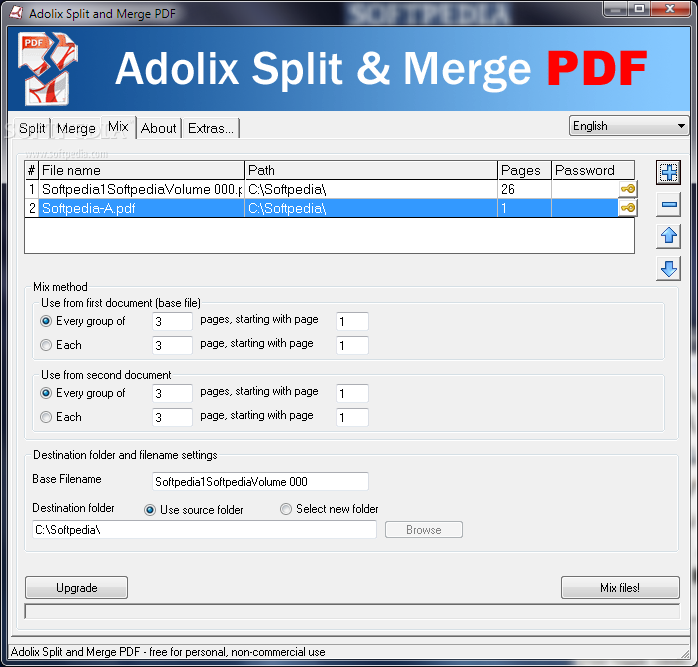Click the Pages column header

coord(524,170)
